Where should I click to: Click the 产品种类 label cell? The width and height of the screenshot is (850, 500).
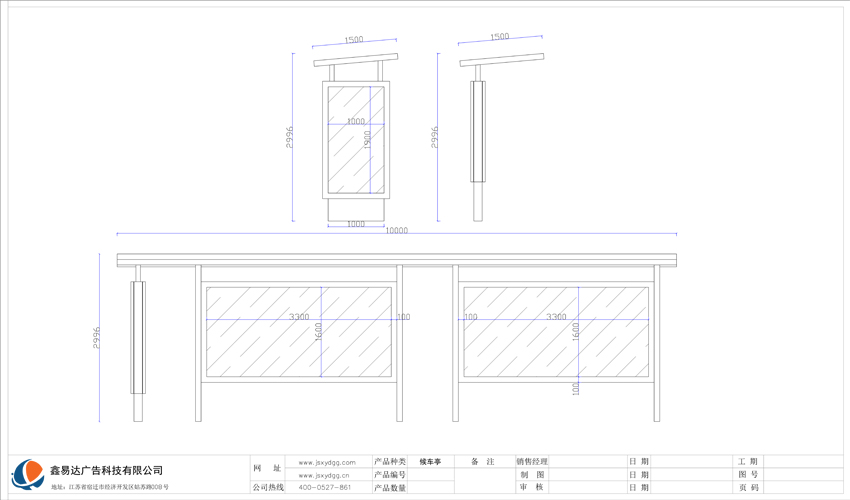(390, 461)
